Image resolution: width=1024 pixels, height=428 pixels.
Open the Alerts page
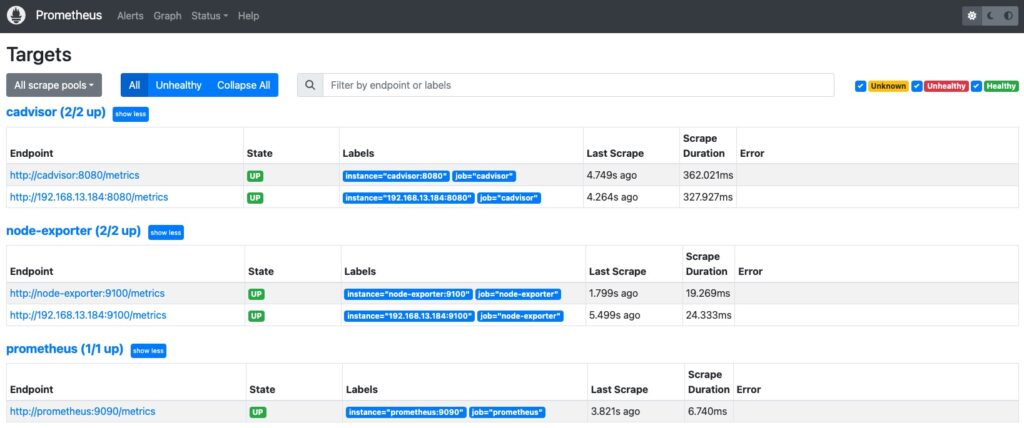[x=130, y=16]
